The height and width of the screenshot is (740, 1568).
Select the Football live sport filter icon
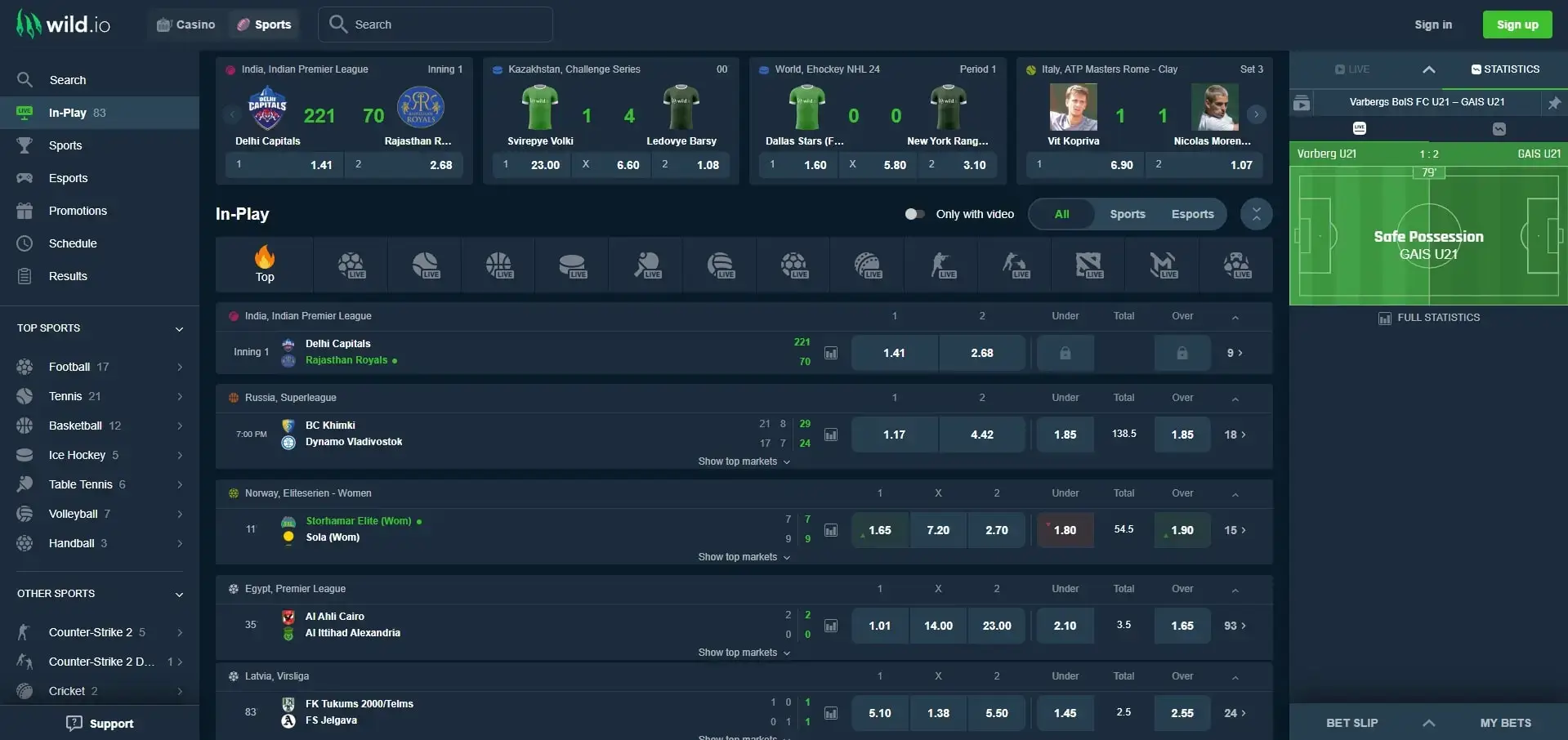pos(351,265)
